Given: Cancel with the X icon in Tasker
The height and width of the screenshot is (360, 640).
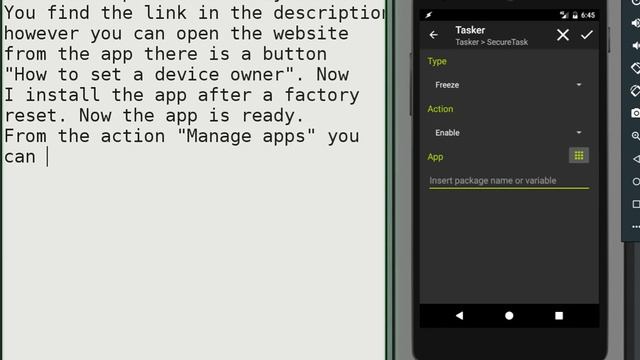Looking at the screenshot, I should point(563,35).
